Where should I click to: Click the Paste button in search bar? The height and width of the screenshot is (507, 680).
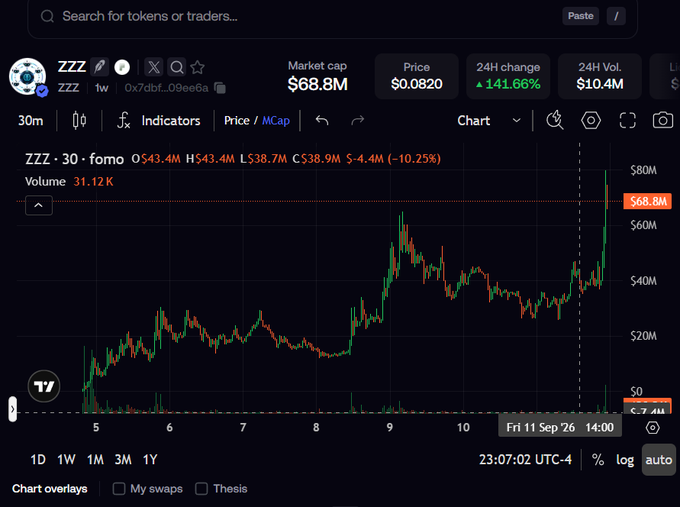point(581,16)
